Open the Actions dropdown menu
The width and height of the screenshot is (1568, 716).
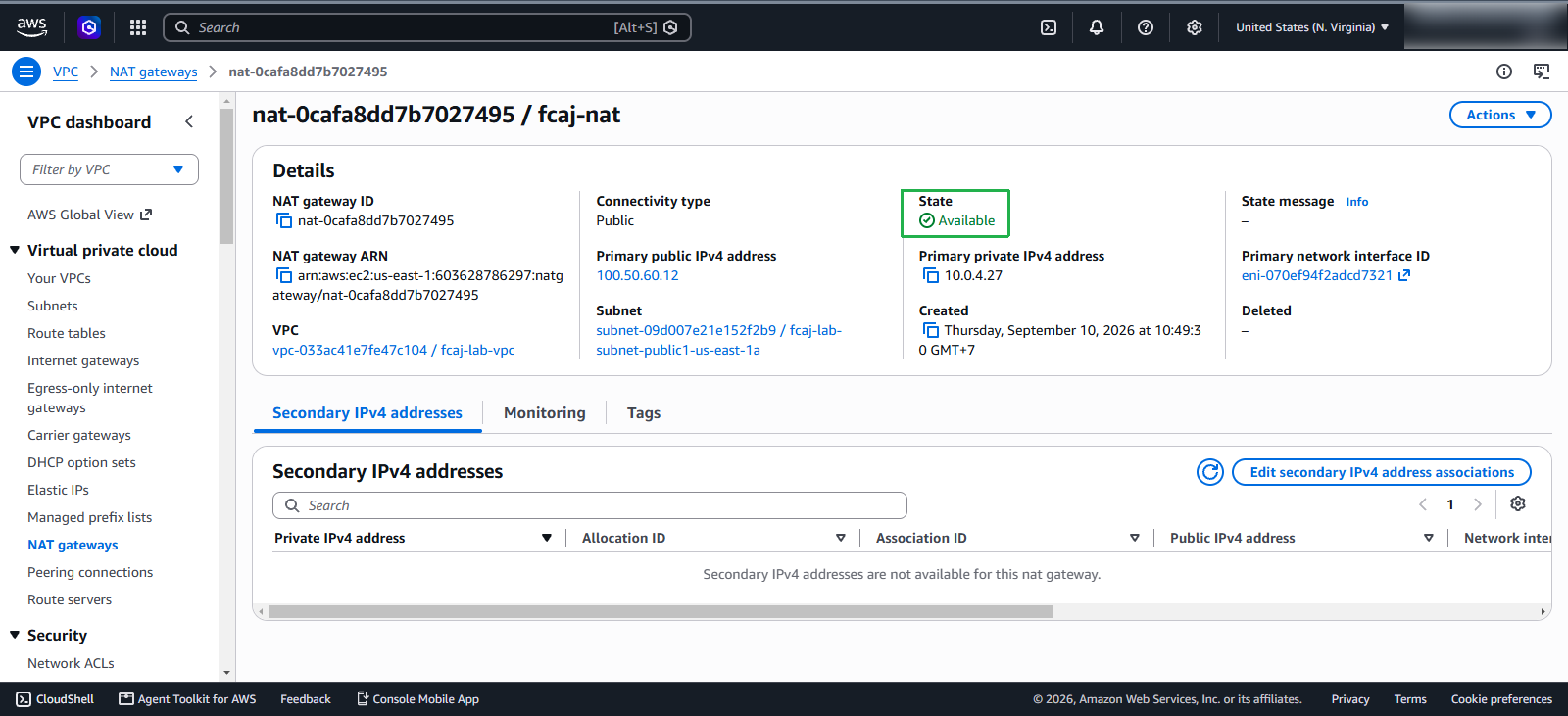(x=1500, y=115)
